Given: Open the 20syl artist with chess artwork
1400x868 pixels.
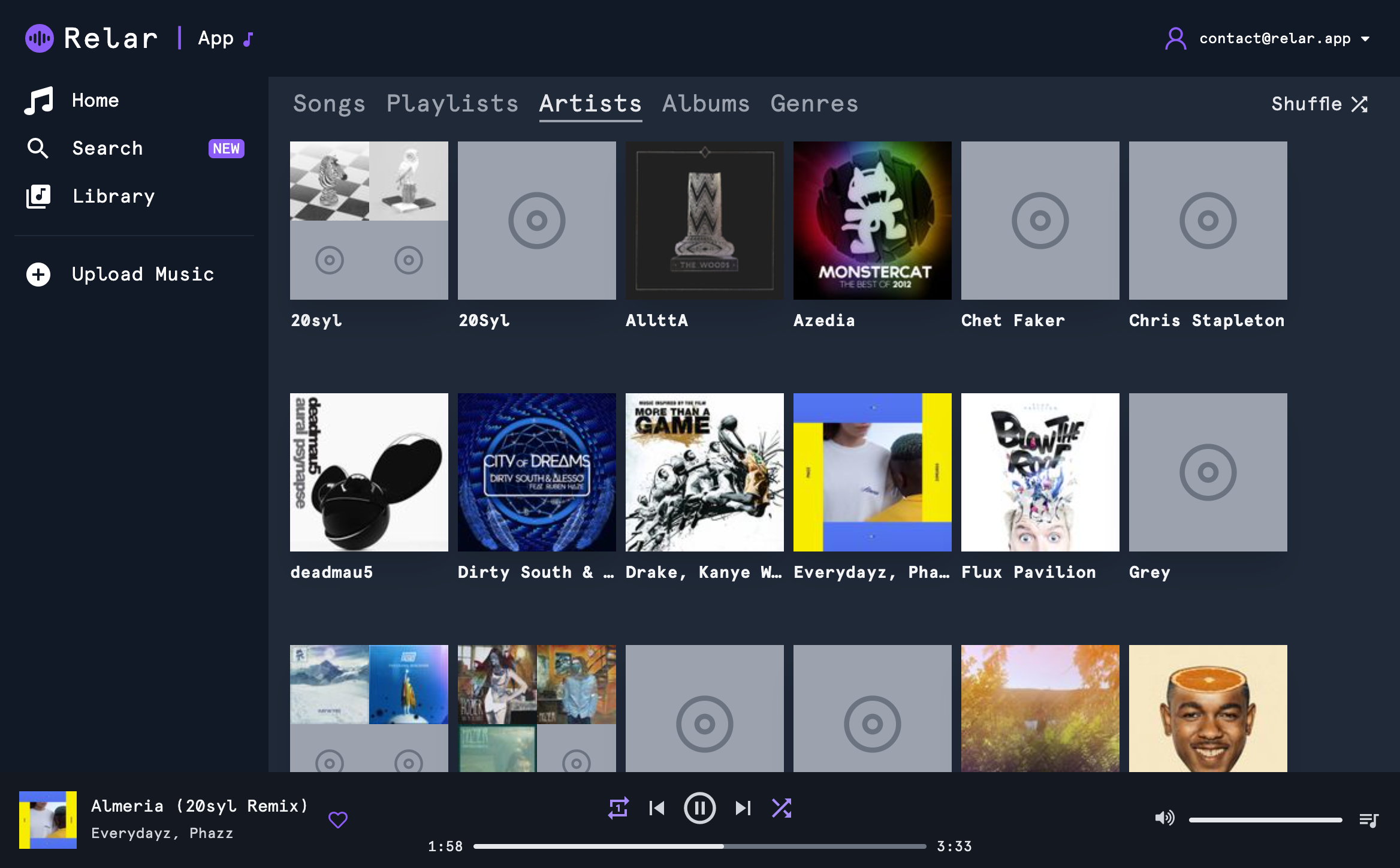Looking at the screenshot, I should coord(369,221).
